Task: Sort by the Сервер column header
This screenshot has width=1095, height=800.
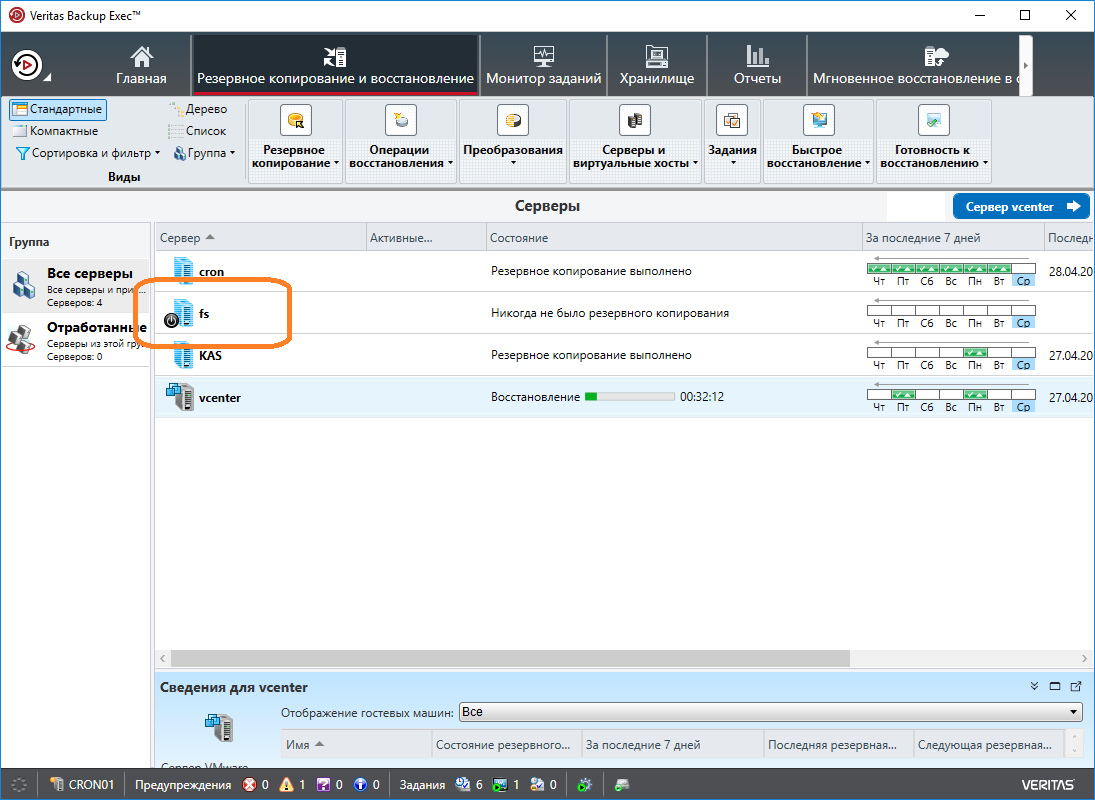Action: coord(260,238)
